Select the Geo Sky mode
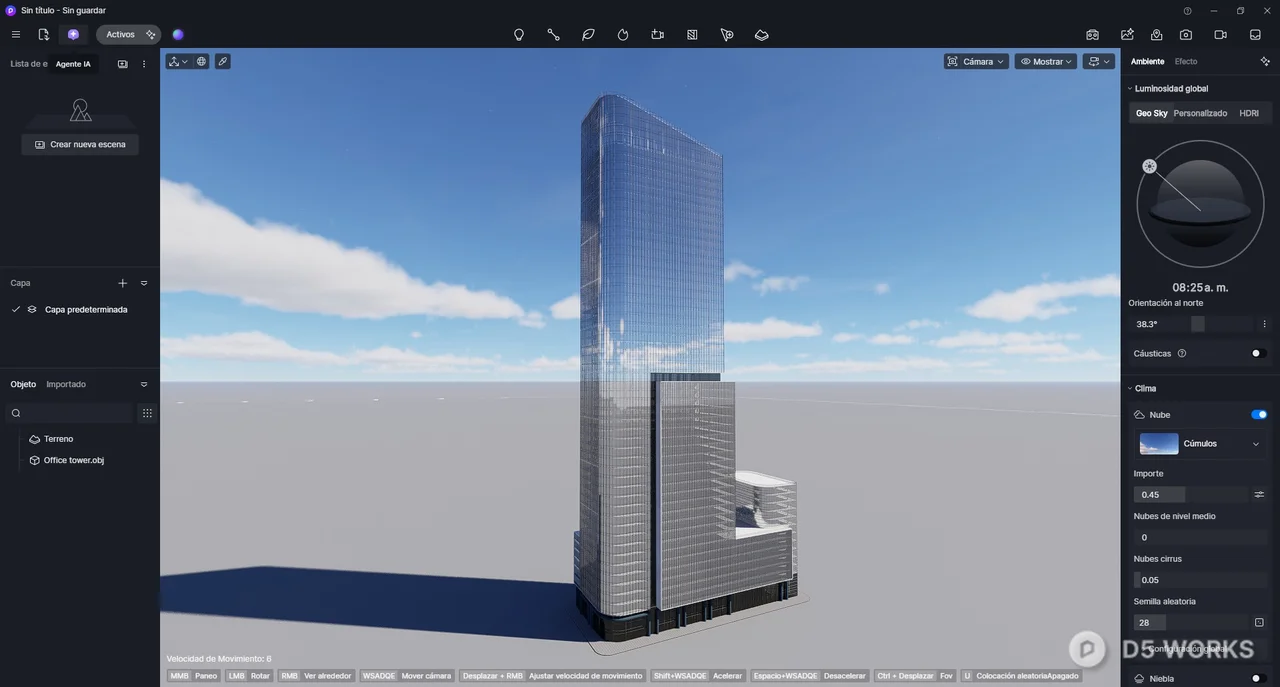The height and width of the screenshot is (687, 1280). (1151, 113)
